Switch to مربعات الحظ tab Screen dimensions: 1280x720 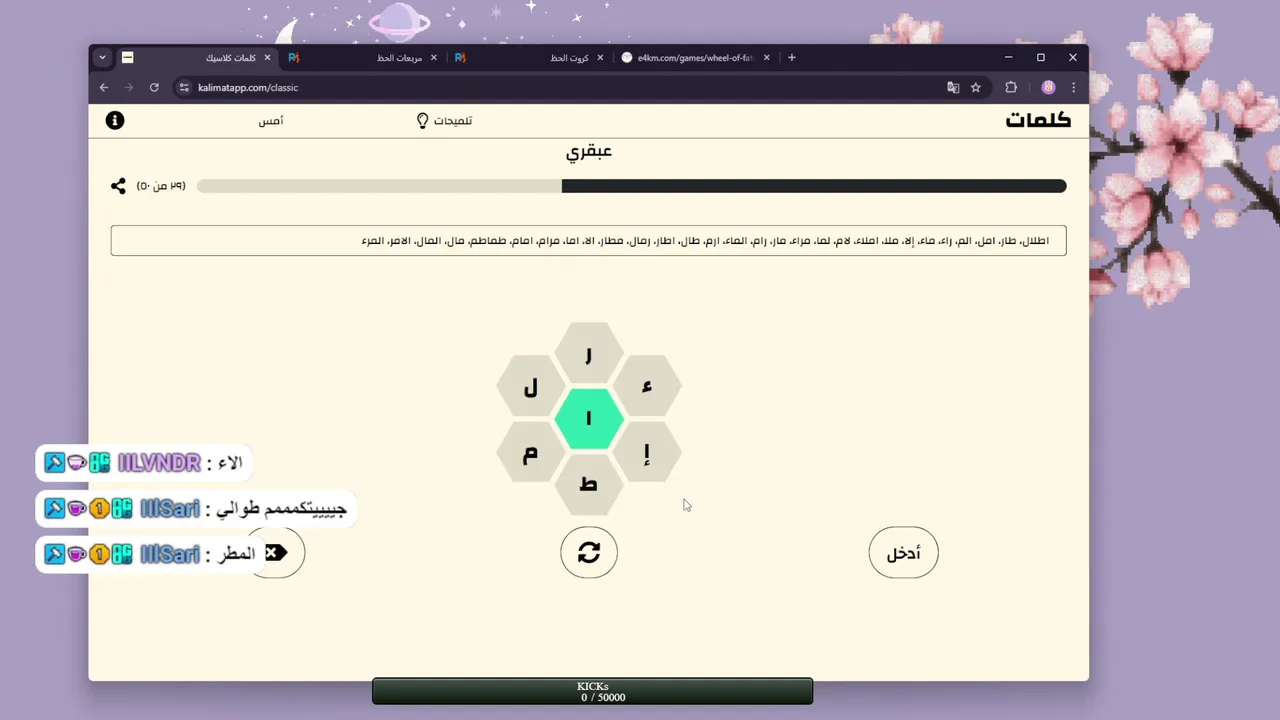point(363,58)
